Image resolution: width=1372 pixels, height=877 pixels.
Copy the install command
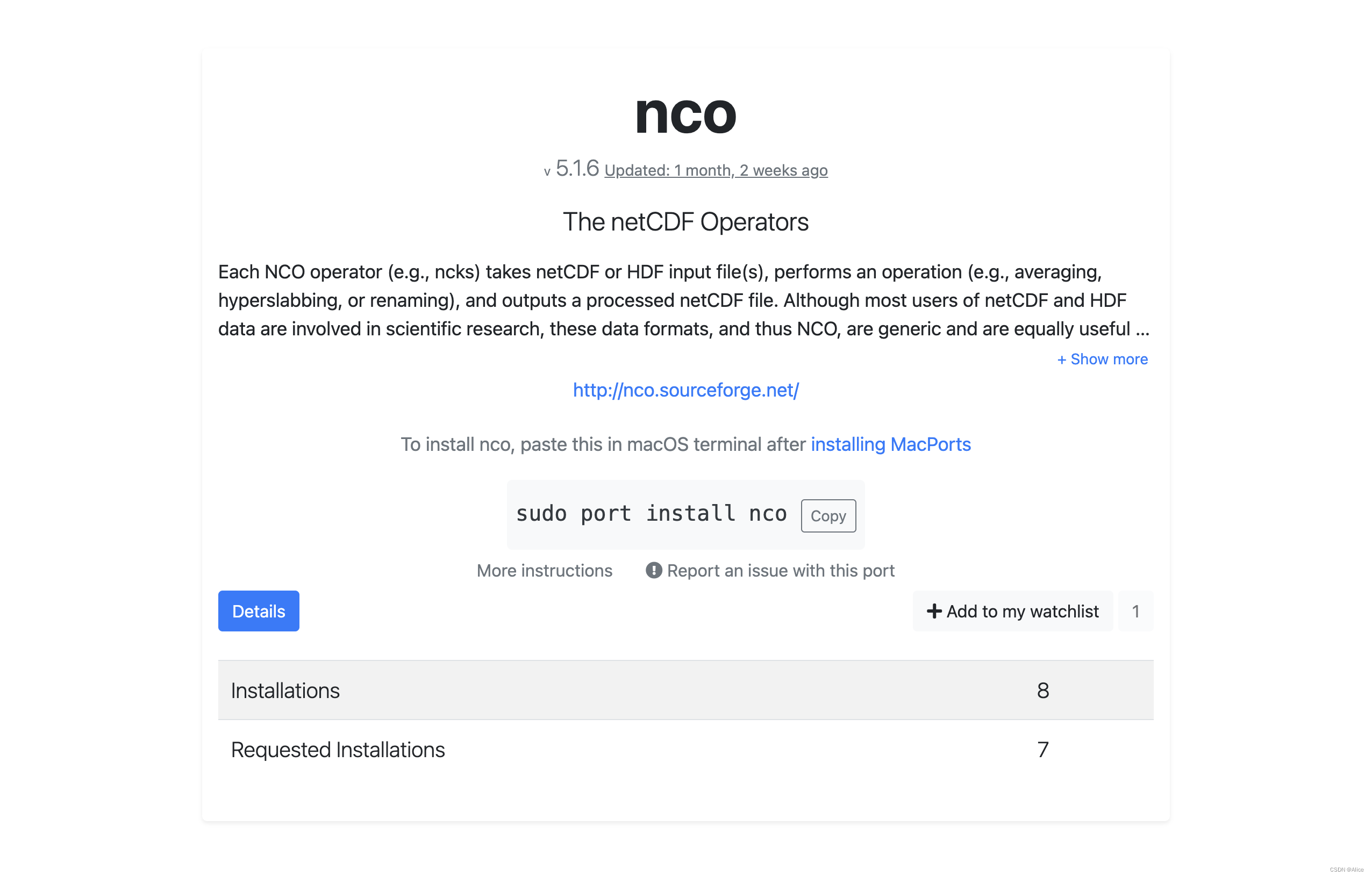tap(828, 515)
